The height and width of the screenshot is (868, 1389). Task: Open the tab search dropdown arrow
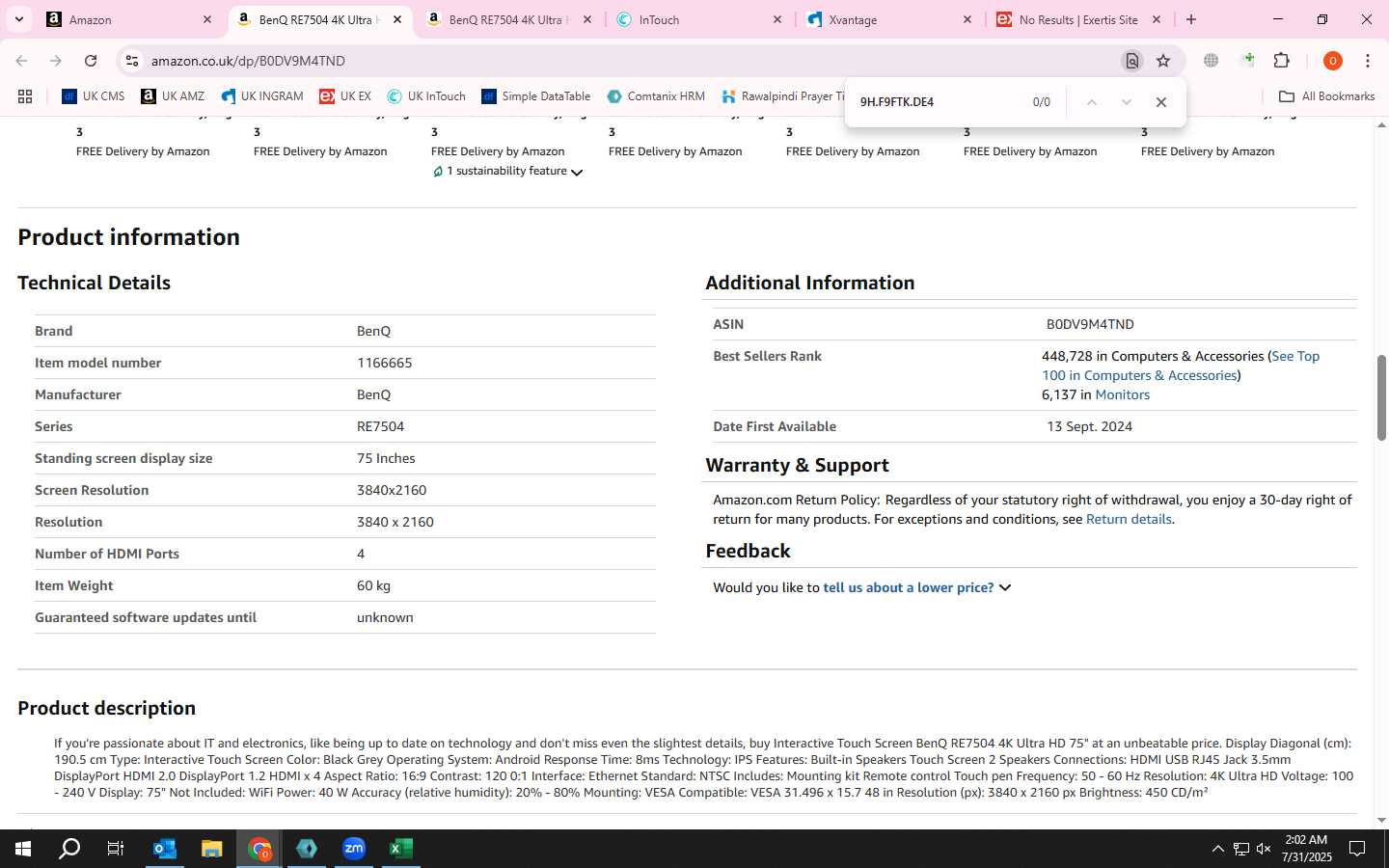coord(18,19)
